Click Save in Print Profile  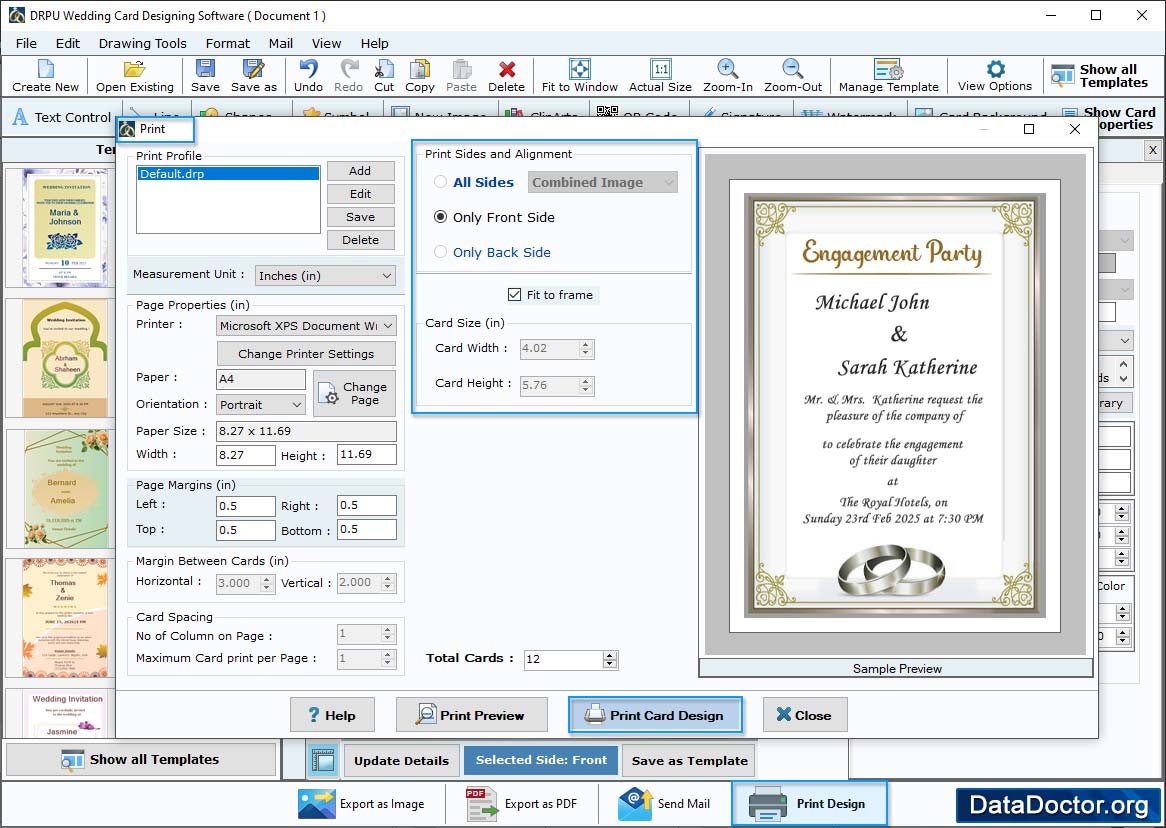361,217
